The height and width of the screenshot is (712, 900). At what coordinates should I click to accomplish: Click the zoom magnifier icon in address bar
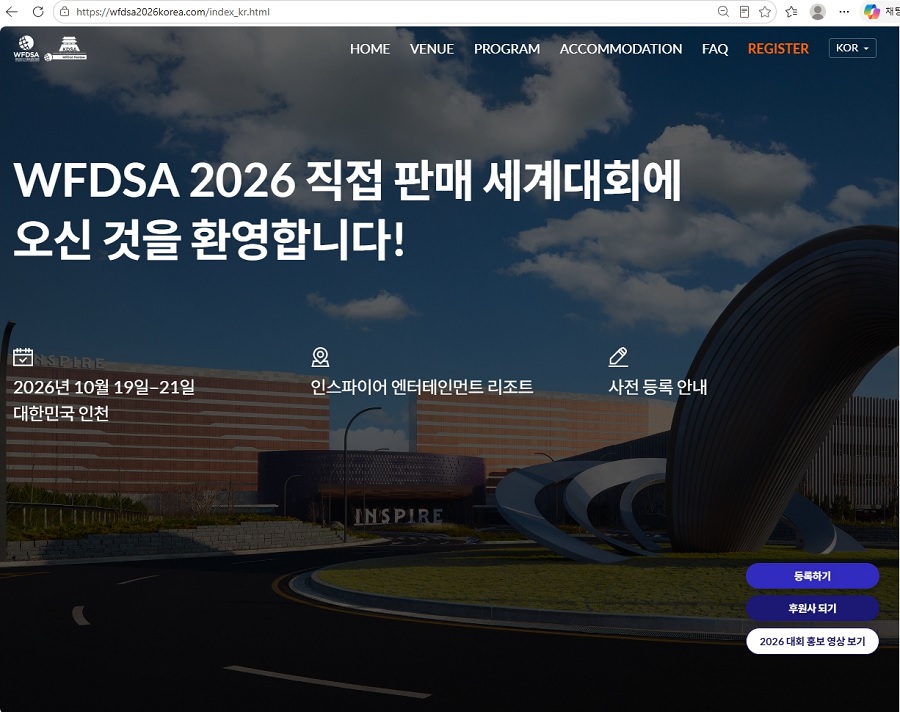723,11
